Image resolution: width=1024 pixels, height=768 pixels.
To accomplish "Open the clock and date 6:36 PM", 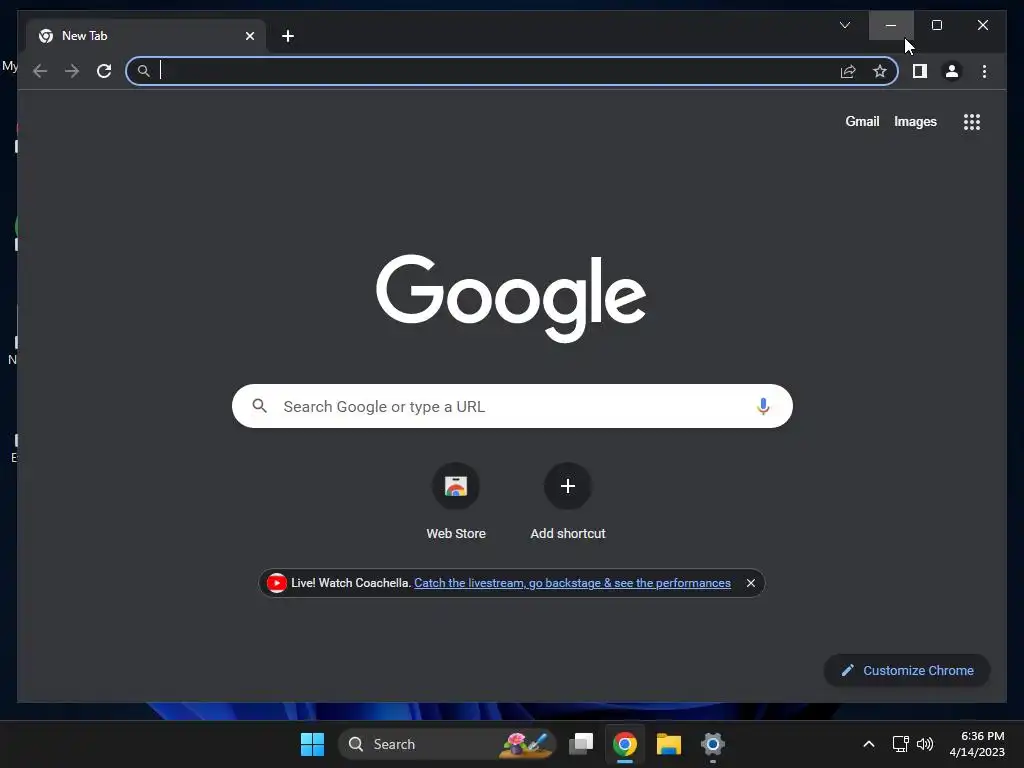I will (x=977, y=744).
